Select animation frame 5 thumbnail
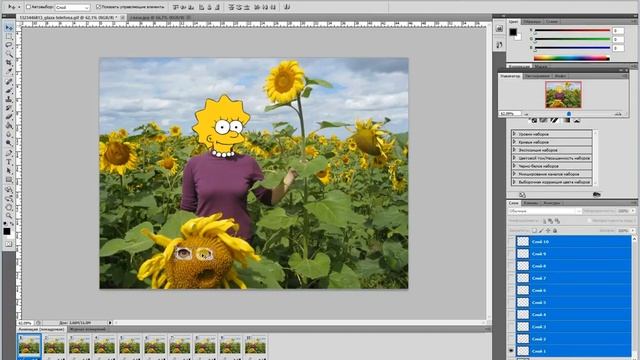 pyautogui.click(x=130, y=346)
